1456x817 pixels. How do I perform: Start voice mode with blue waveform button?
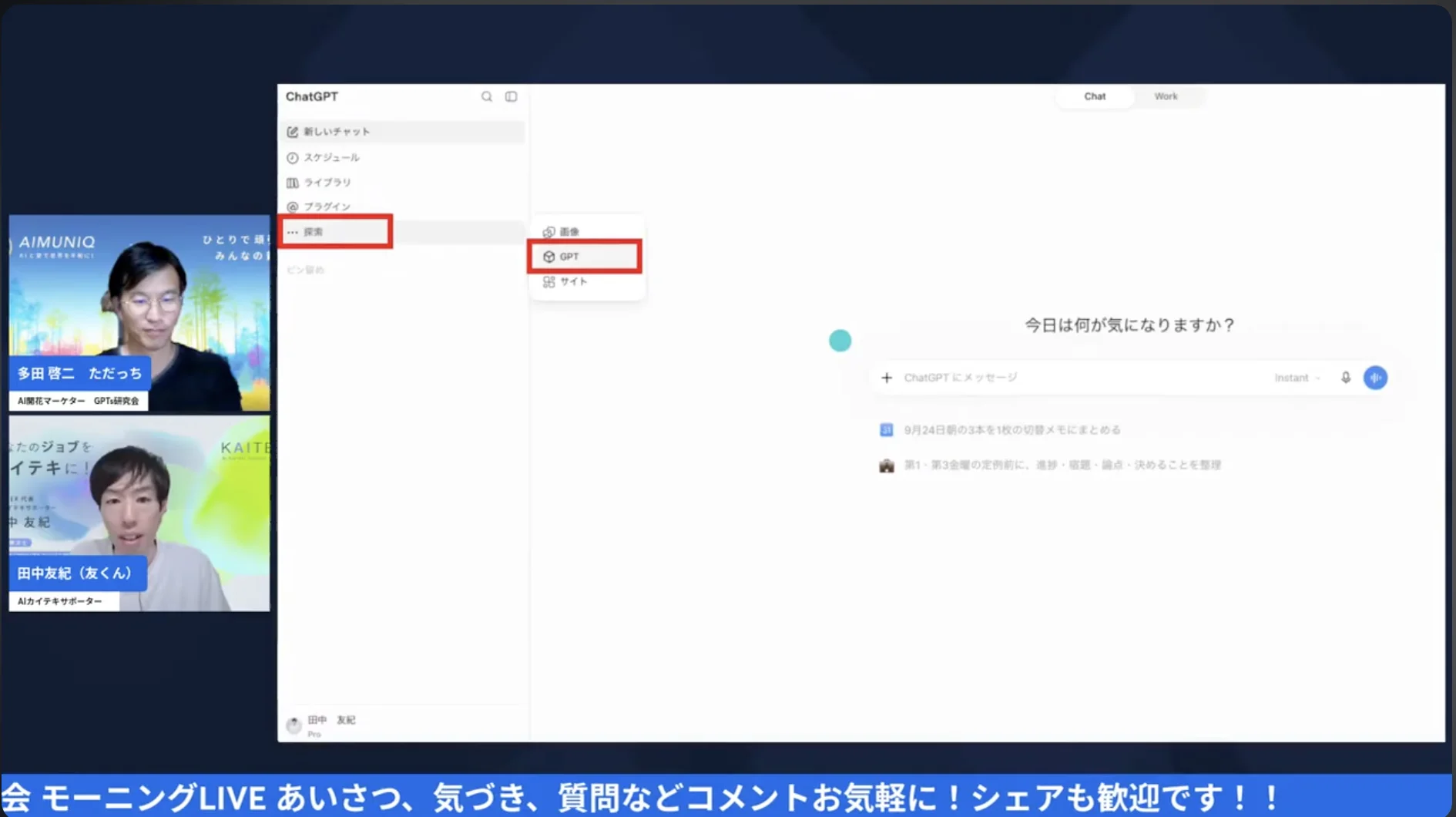tap(1375, 378)
